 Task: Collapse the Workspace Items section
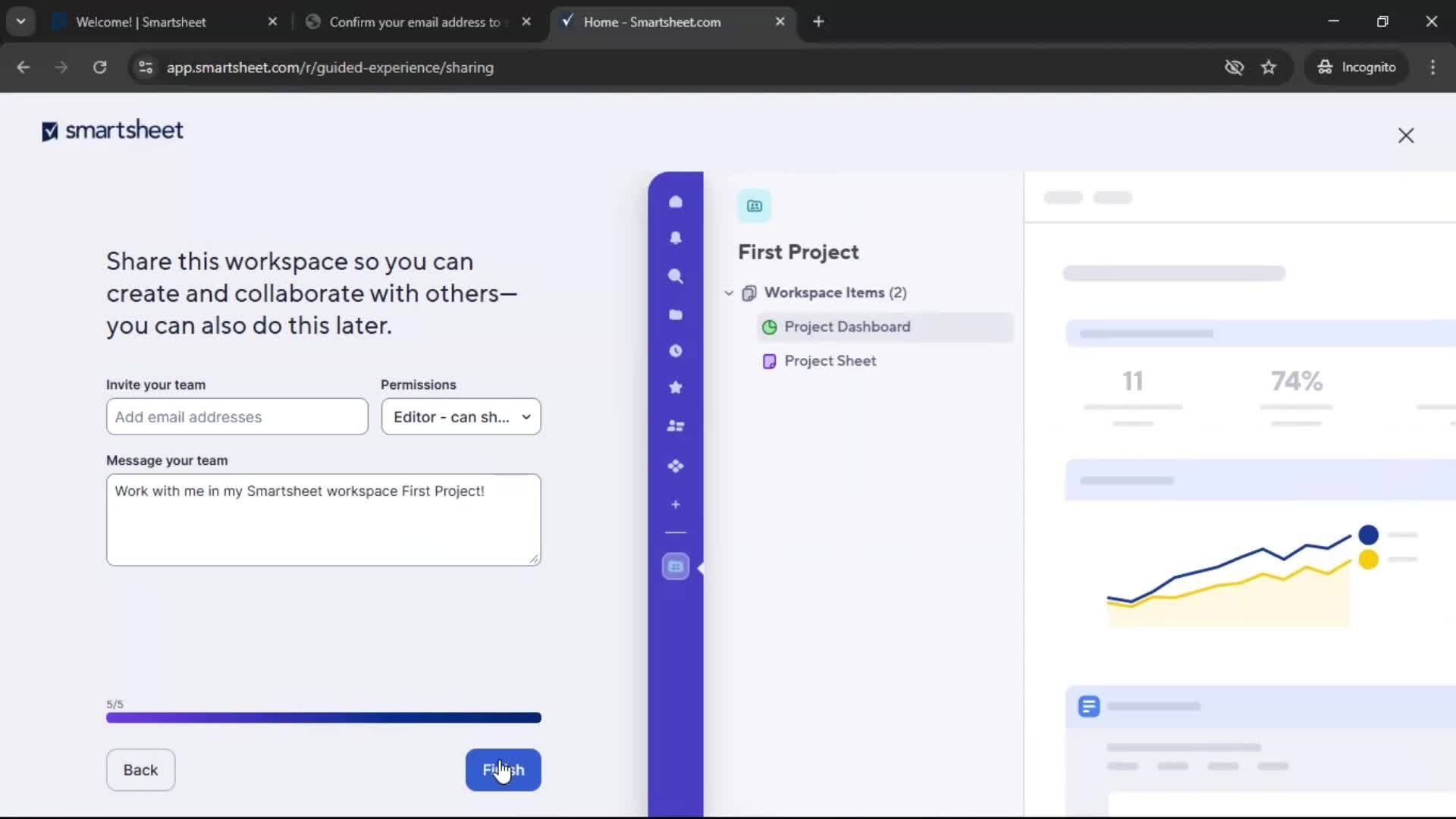pyautogui.click(x=728, y=293)
